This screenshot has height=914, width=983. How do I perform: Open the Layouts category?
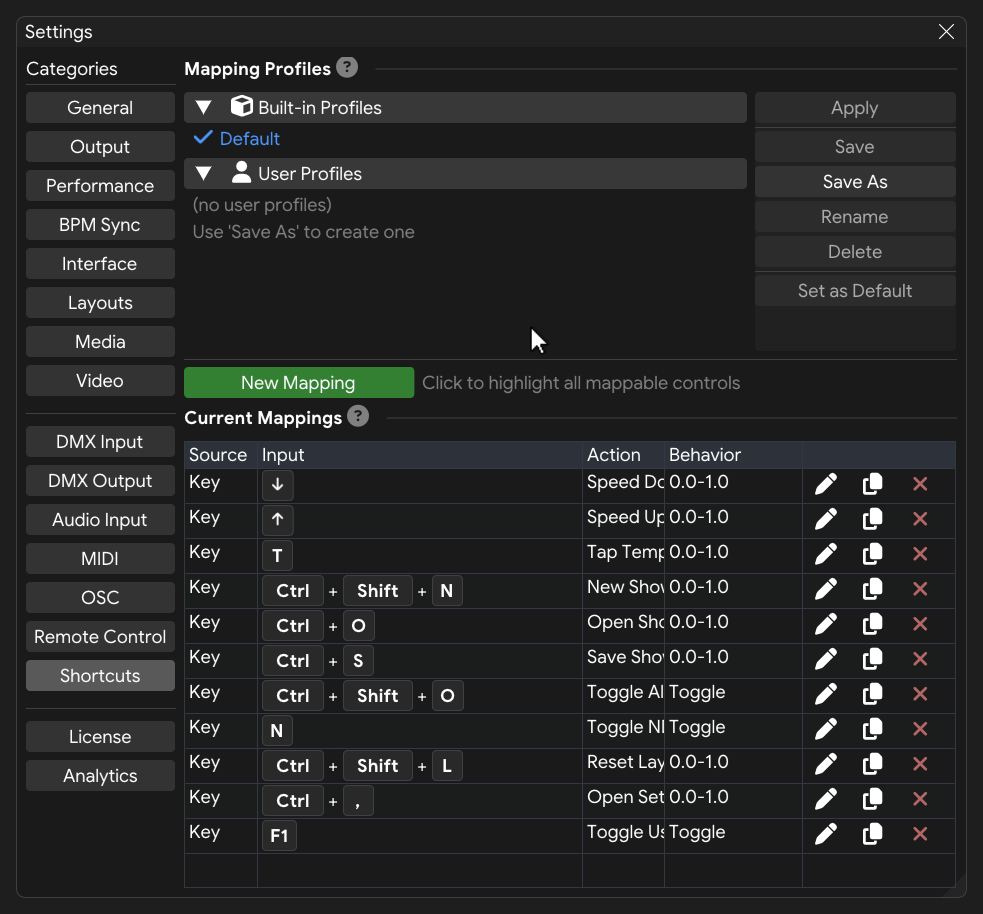click(100, 303)
